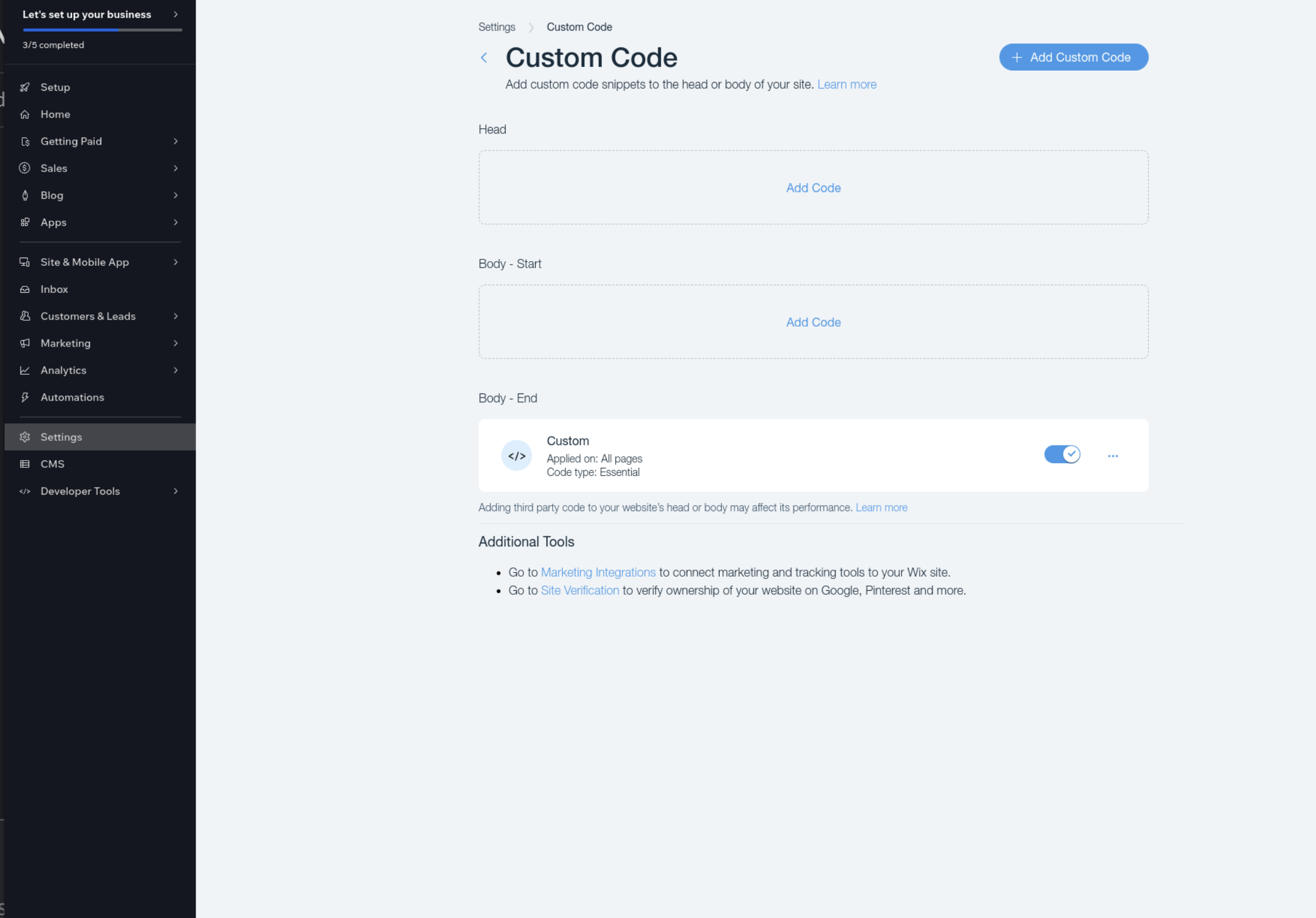This screenshot has width=1316, height=918.
Task: Open the Marketing Integrations link
Action: pos(598,572)
